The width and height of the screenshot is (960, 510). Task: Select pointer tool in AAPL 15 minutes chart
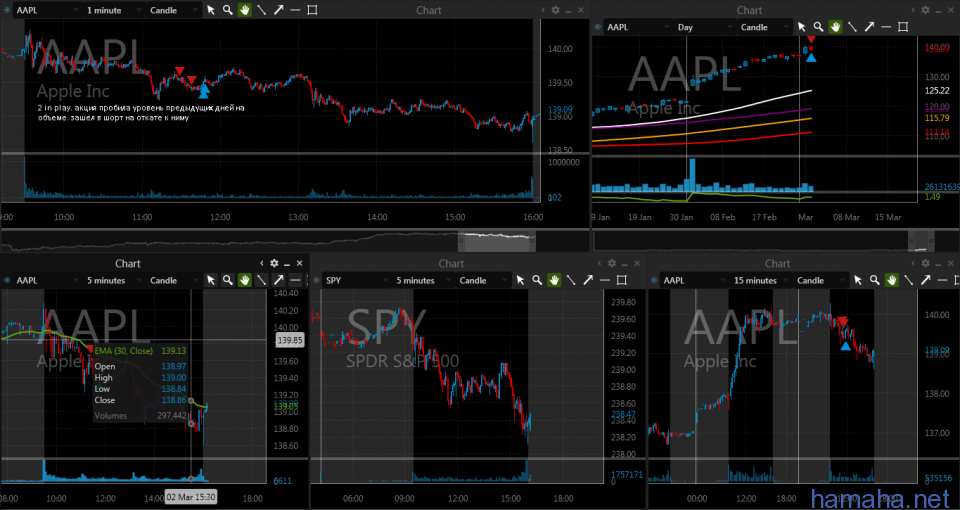858,280
